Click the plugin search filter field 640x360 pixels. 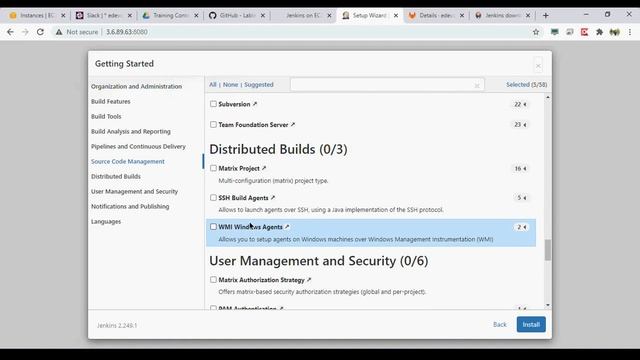pyautogui.click(x=387, y=84)
